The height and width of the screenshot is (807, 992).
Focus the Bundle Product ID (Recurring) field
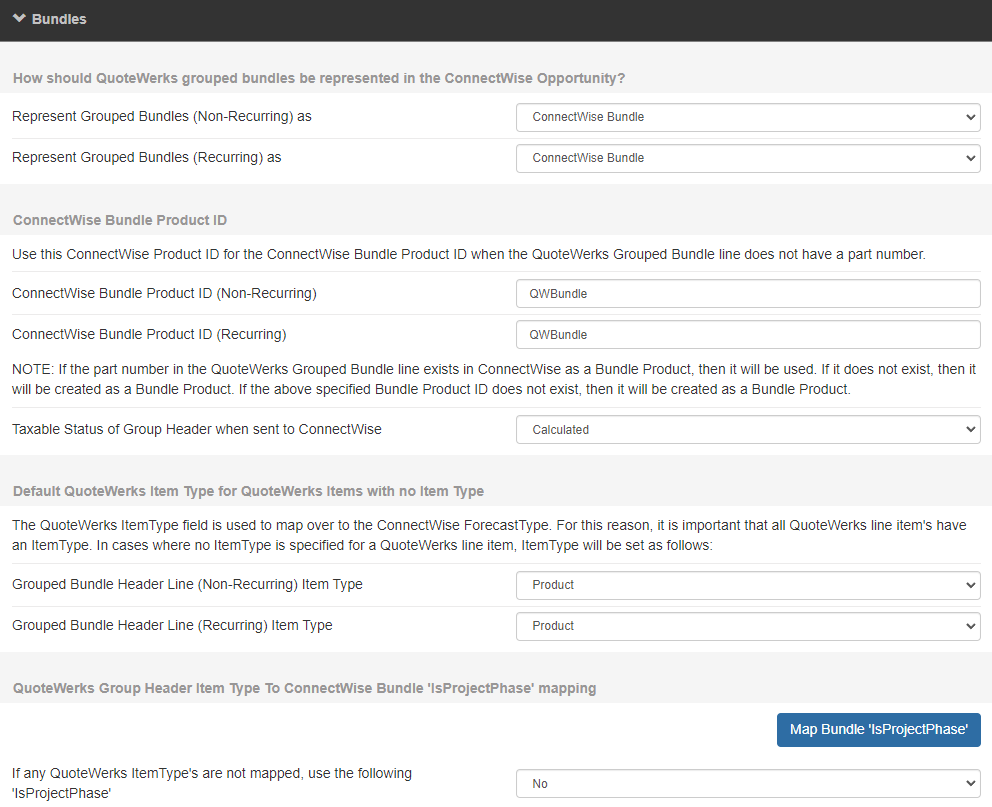click(747, 335)
